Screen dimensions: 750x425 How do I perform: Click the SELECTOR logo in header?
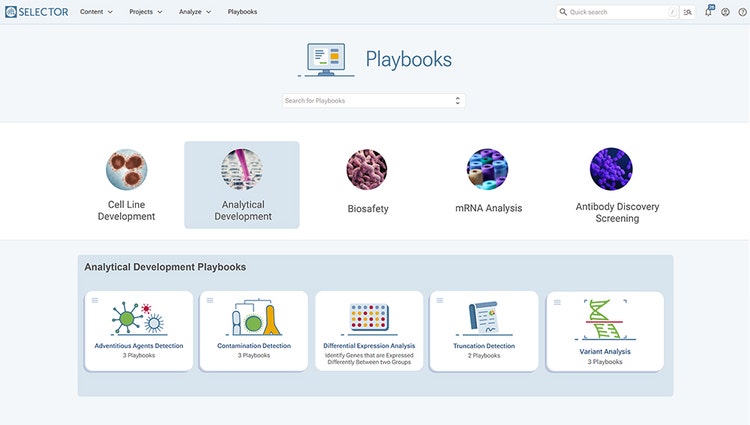[x=36, y=12]
